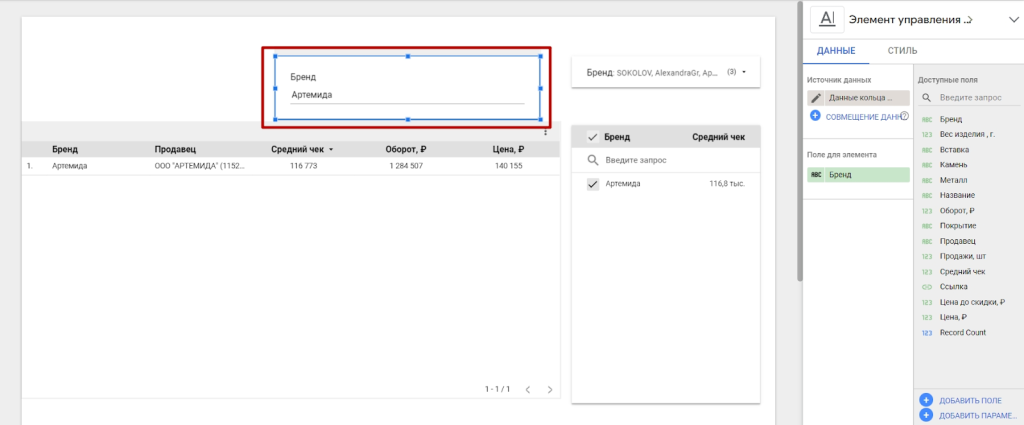Viewport: 1024px width, 425px height.
Task: Click the pencil icon to edit data source
Action: (x=817, y=98)
